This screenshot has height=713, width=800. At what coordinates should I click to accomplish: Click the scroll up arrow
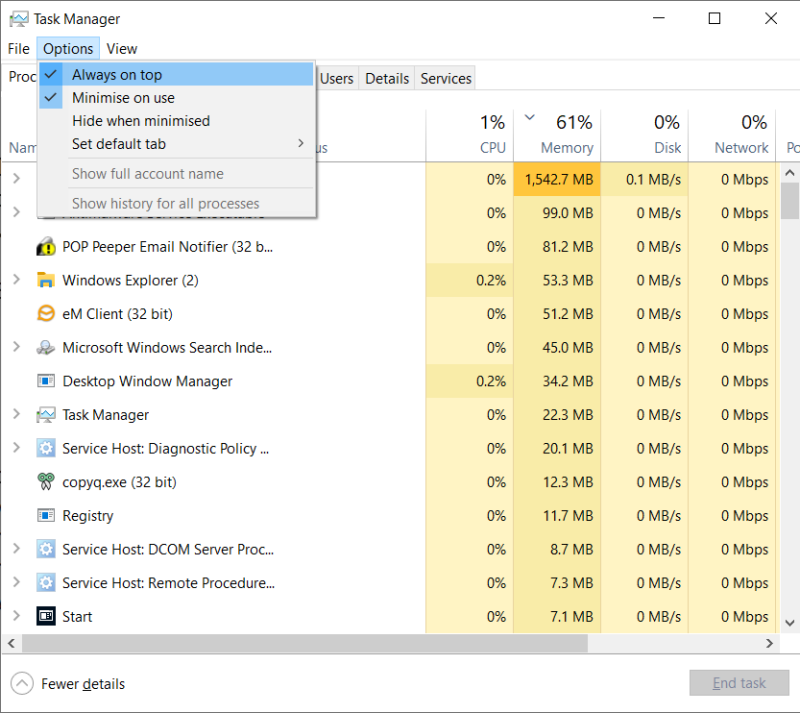point(790,173)
